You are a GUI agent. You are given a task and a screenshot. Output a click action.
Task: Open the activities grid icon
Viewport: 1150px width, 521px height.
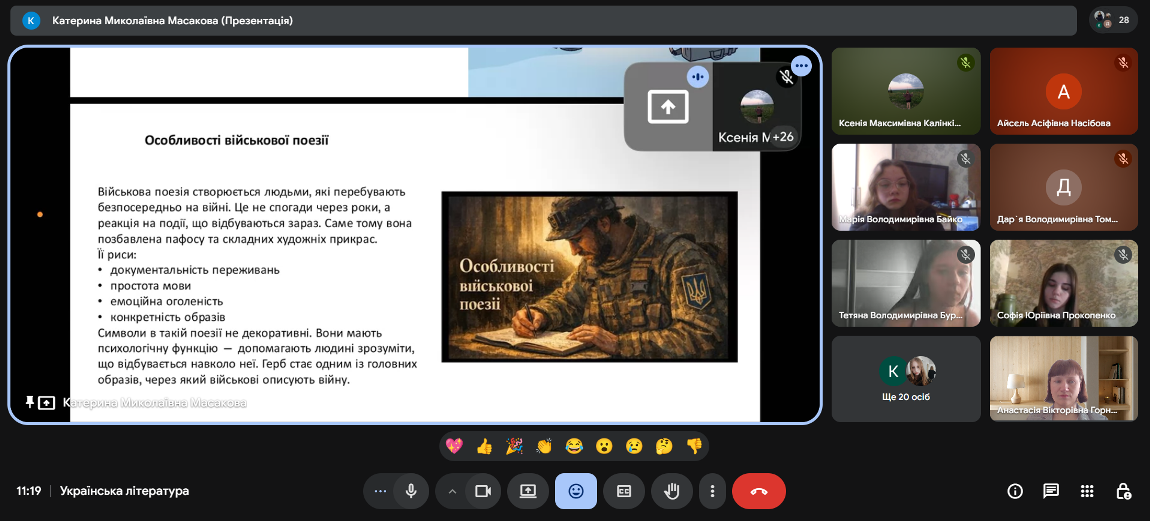(x=1087, y=491)
